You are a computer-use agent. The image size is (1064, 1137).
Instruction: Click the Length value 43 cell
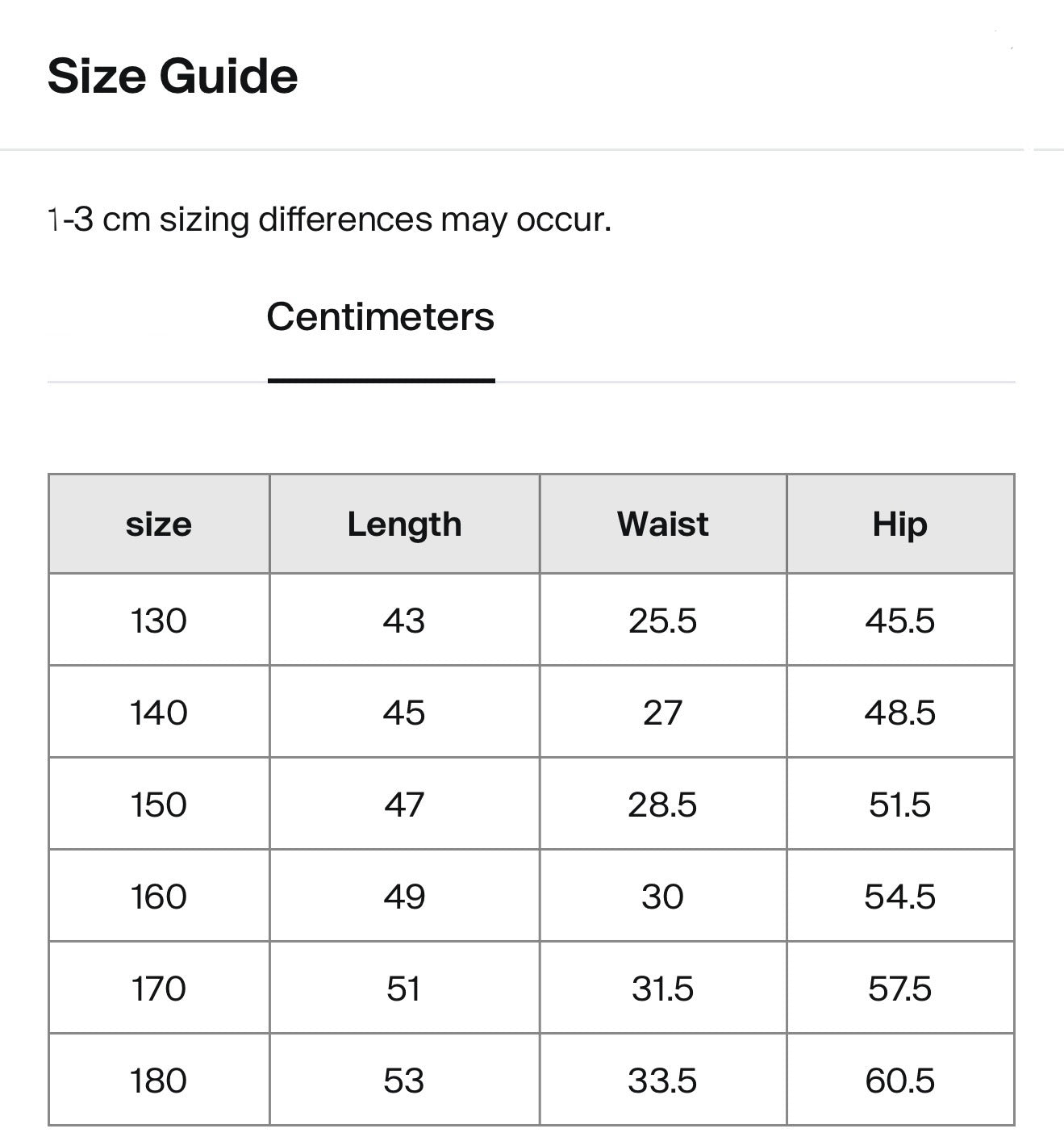[404, 621]
